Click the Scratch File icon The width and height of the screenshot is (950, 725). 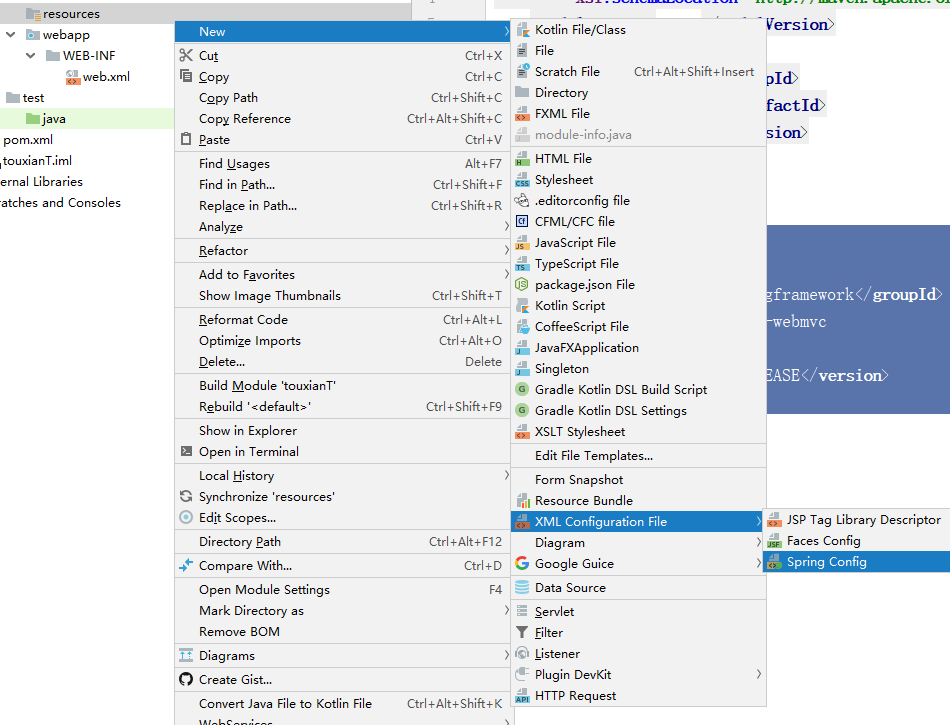(x=522, y=71)
